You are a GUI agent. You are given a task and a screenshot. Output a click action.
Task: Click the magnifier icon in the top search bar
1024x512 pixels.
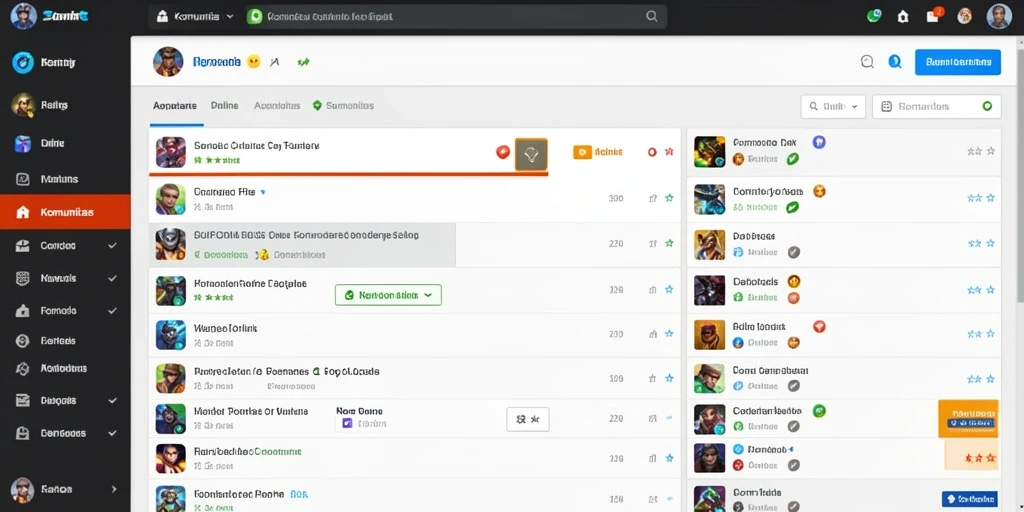(651, 16)
